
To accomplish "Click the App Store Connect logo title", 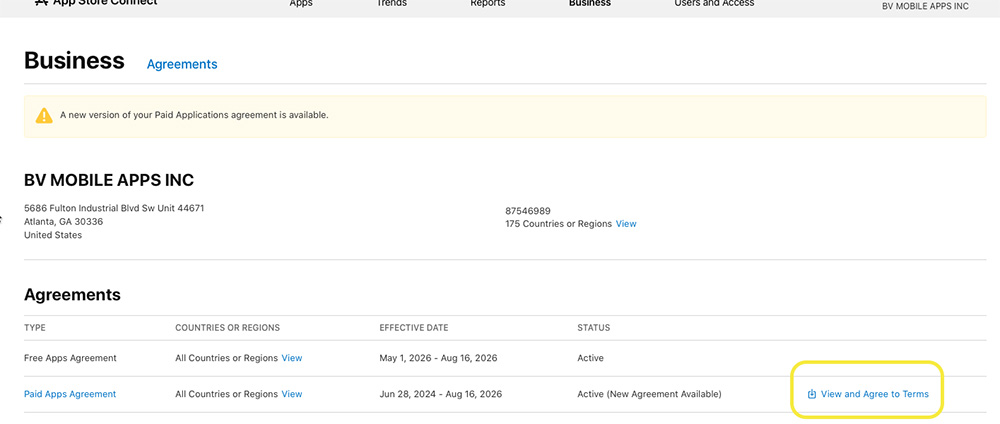I will tap(96, 3).
